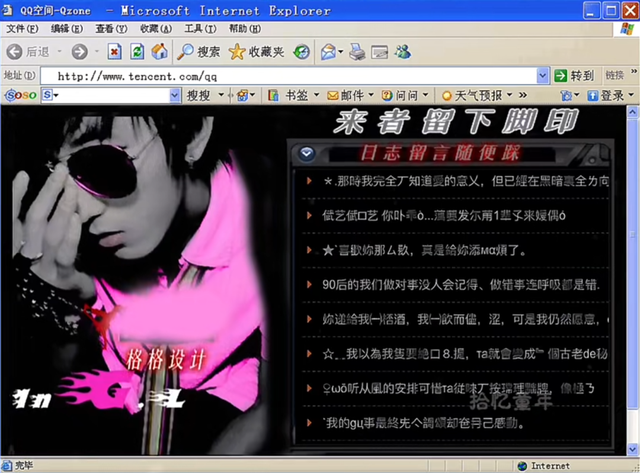Expand the 搜搜 dropdown arrow
The image size is (640, 473).
pos(221,95)
